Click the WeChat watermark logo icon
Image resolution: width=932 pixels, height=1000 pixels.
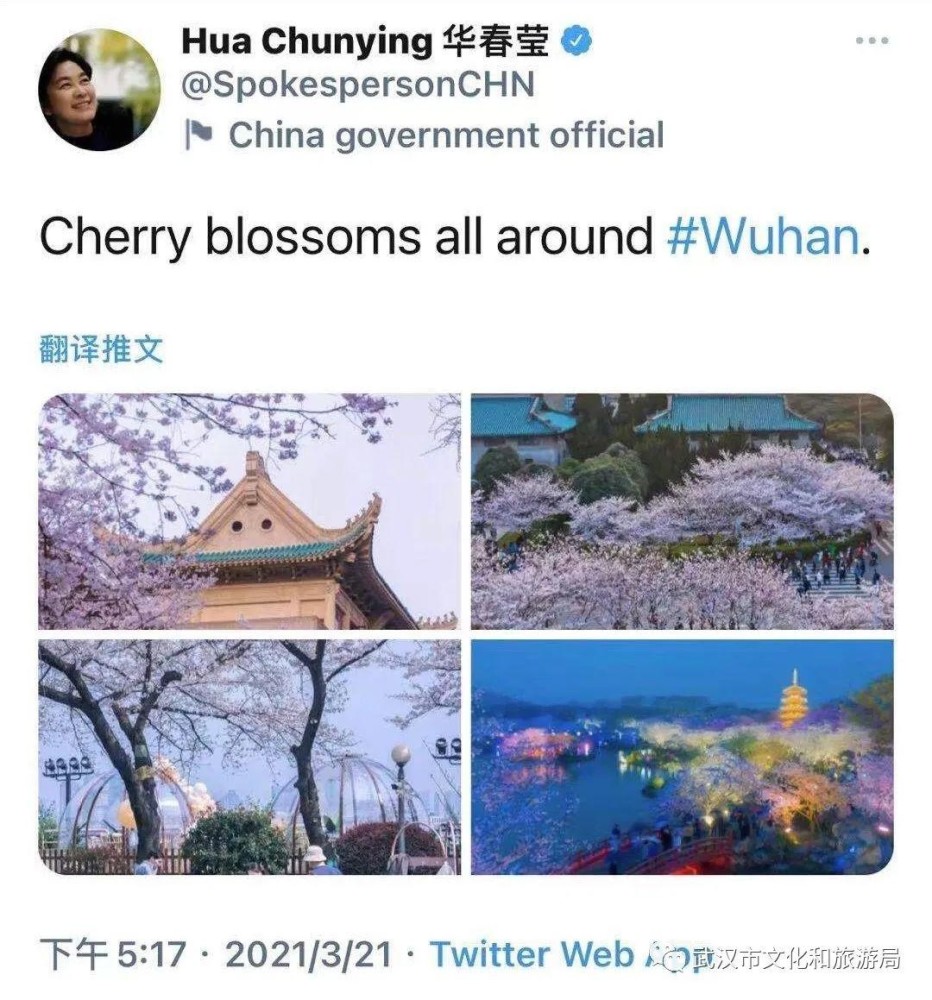point(676,959)
